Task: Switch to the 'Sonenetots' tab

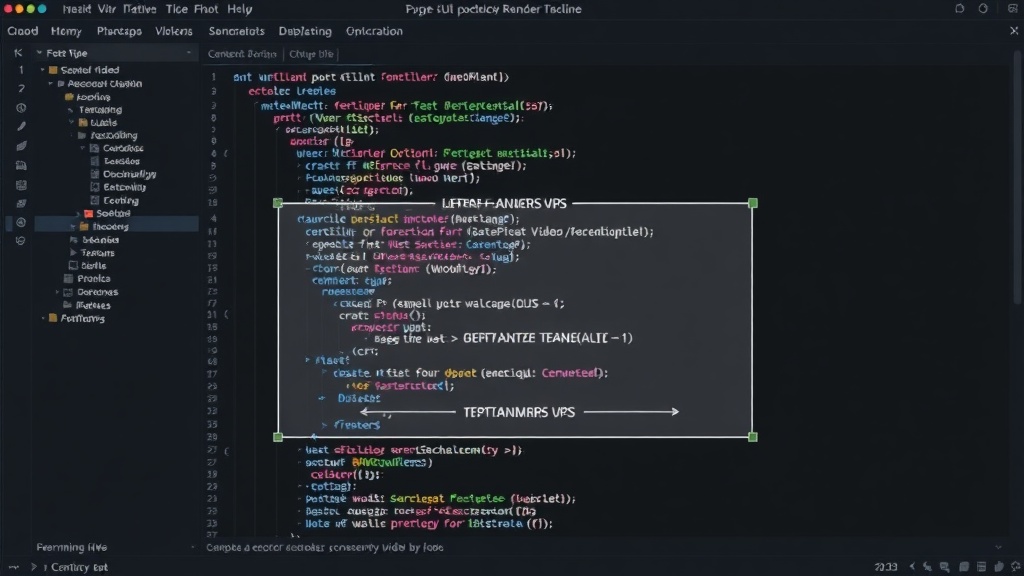Action: 236,31
